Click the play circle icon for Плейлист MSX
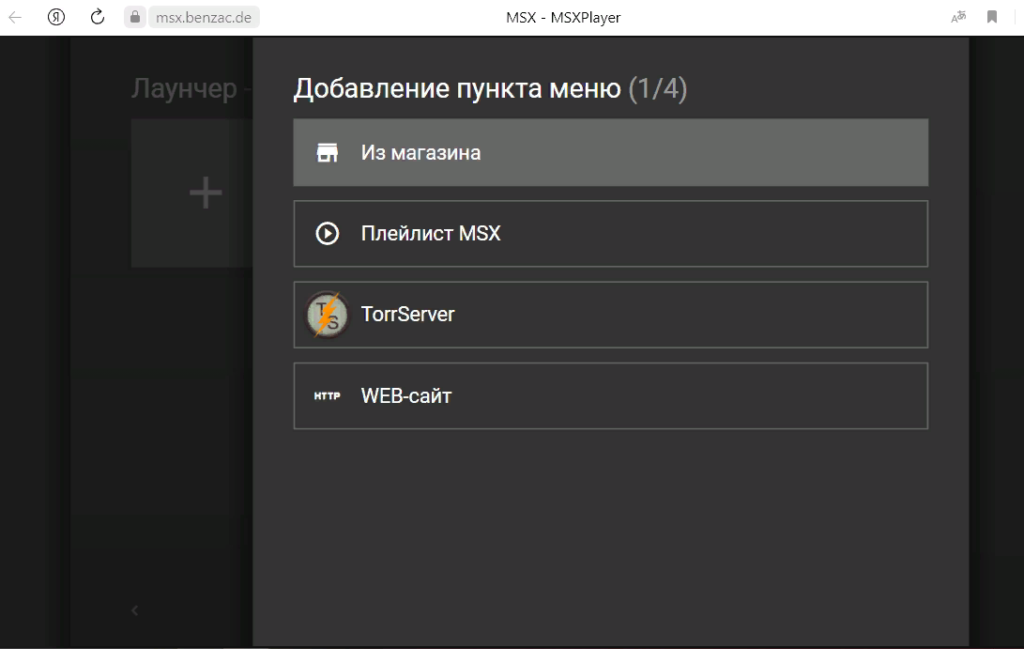 [326, 234]
